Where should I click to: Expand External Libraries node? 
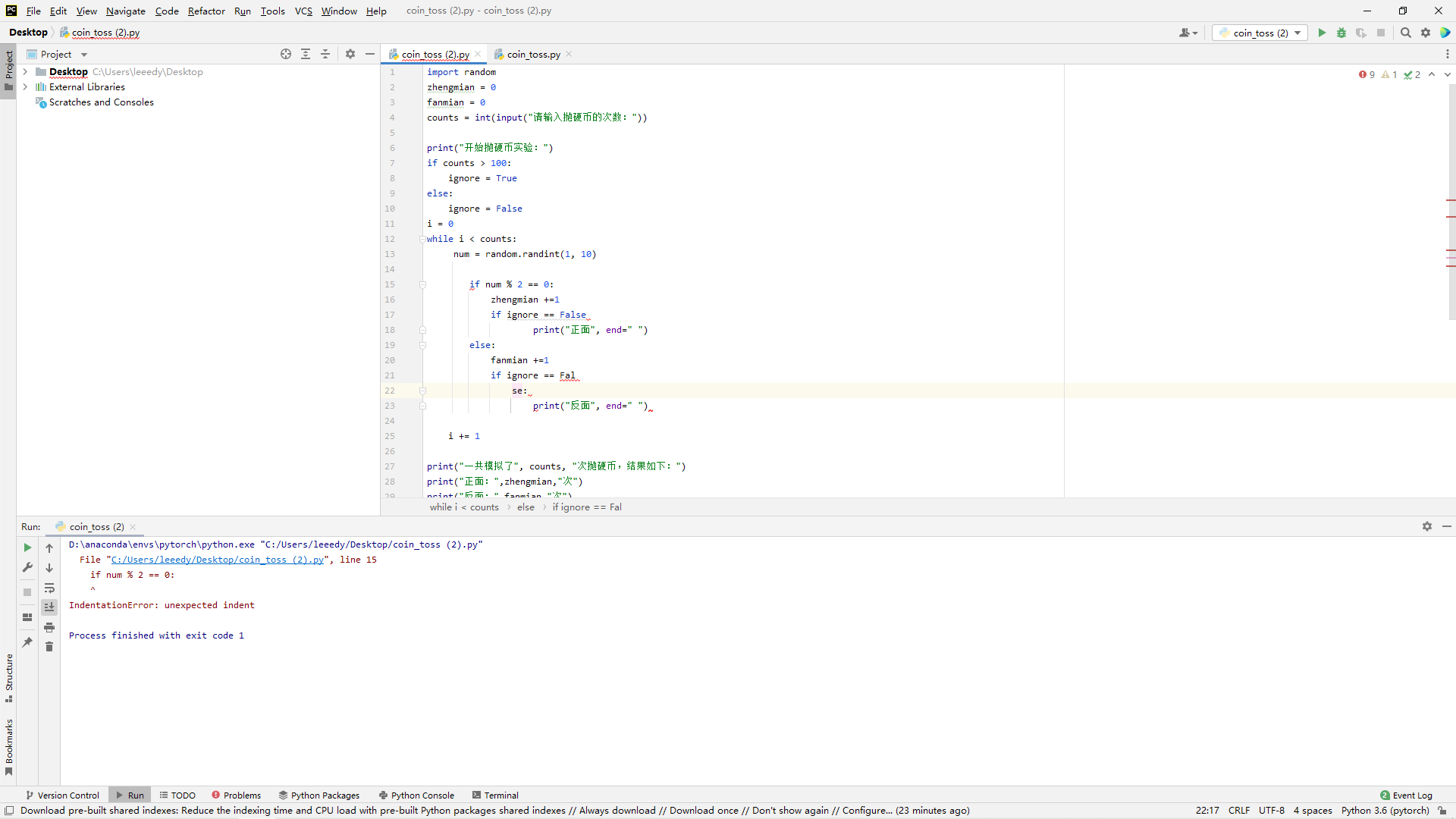pyautogui.click(x=25, y=87)
